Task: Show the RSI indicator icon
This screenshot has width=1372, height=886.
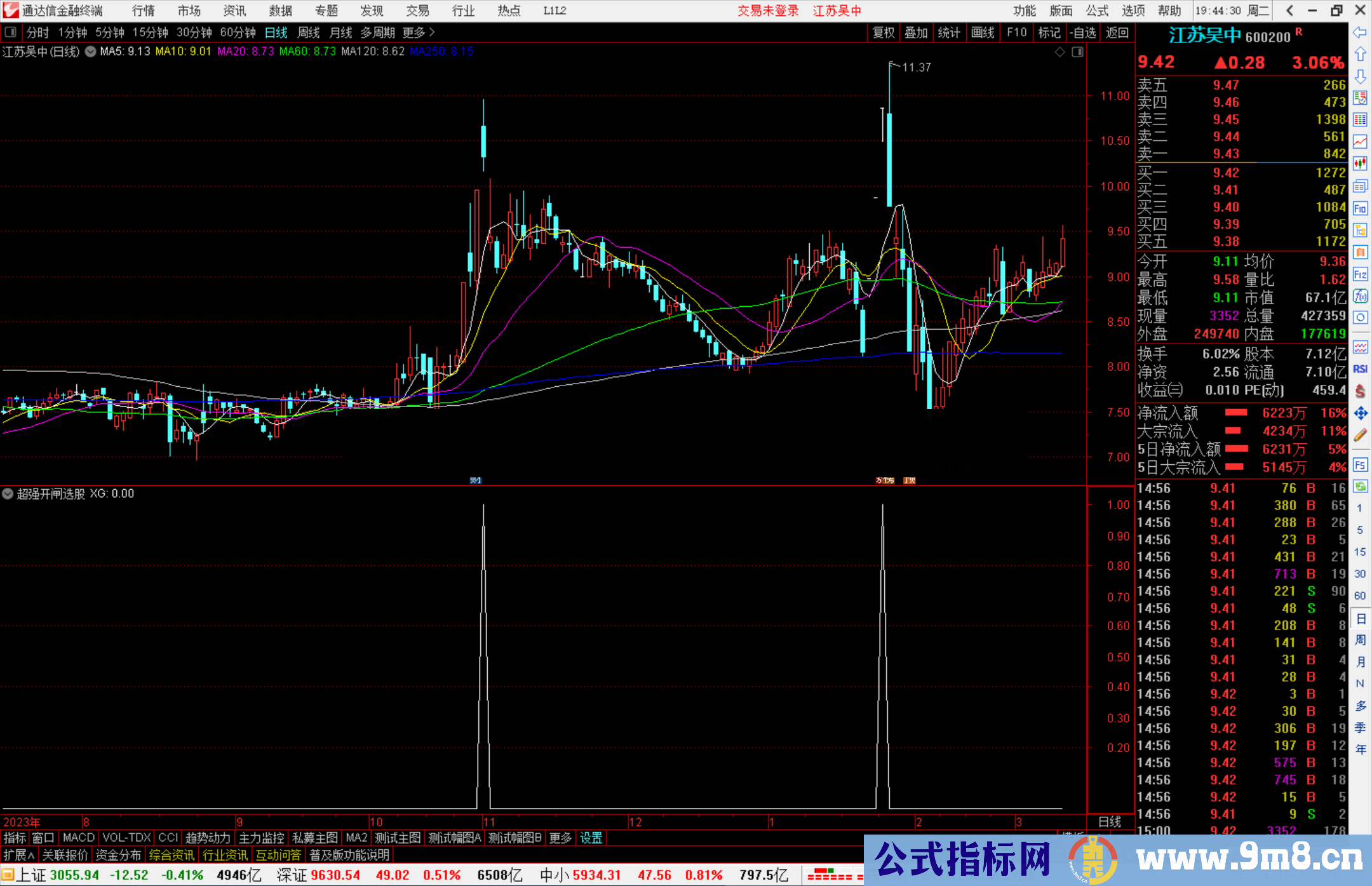Action: [x=1361, y=368]
